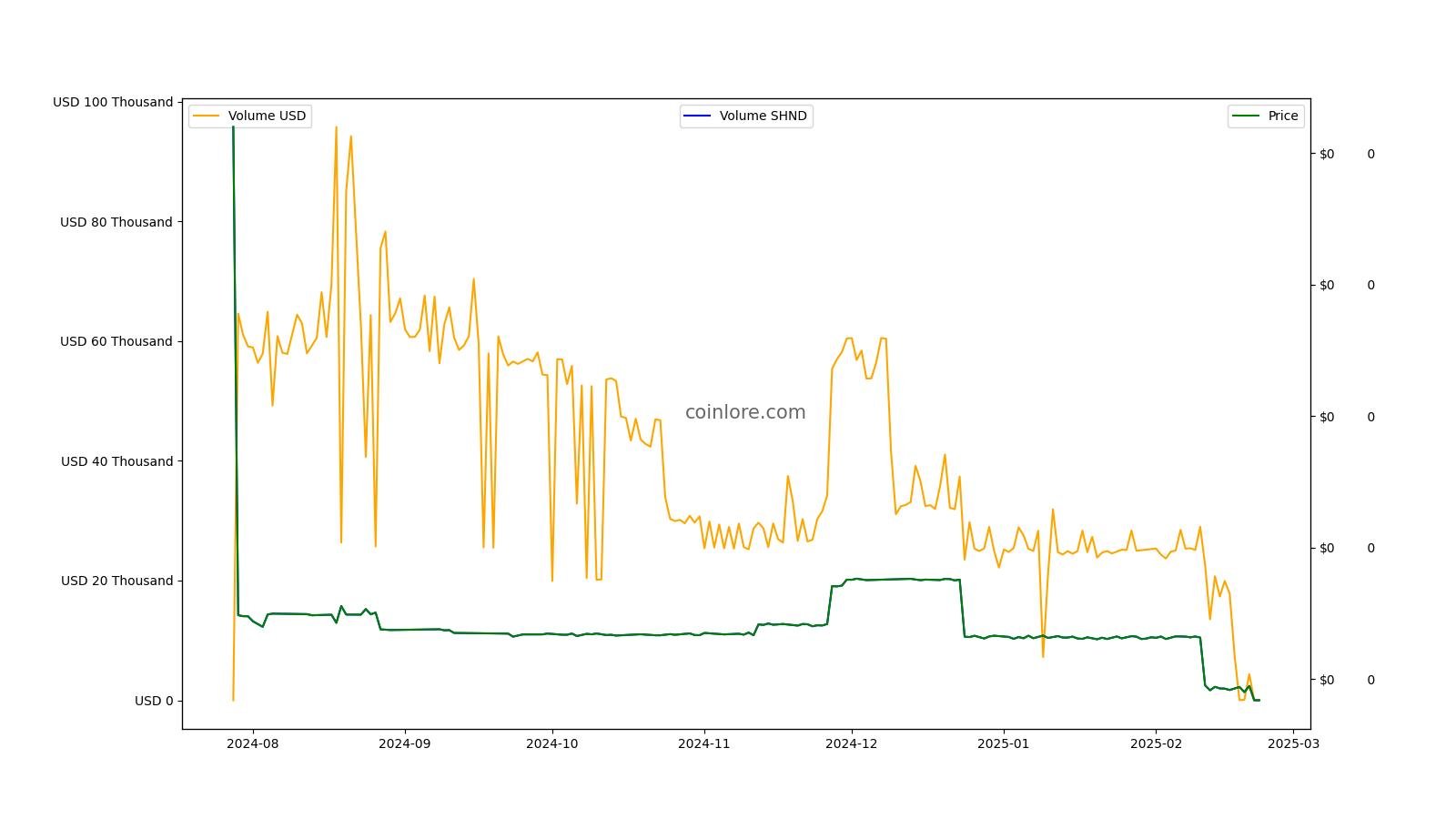This screenshot has width=1456, height=819.
Task: Click the 2024-08 date label
Action: coord(252,743)
